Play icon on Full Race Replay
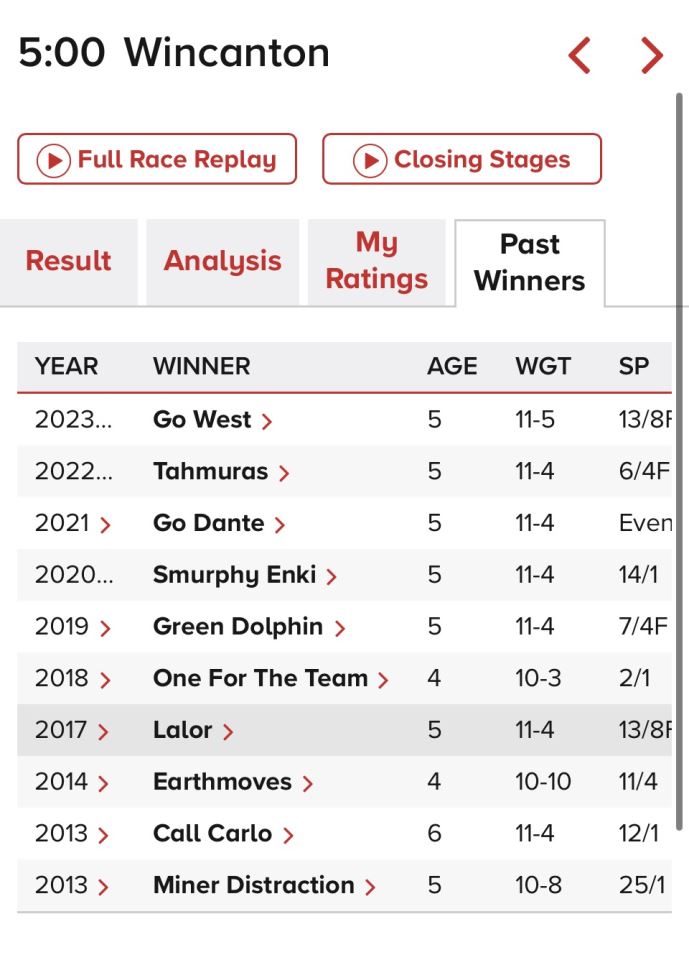Screen dimensions: 689x960 point(53,160)
